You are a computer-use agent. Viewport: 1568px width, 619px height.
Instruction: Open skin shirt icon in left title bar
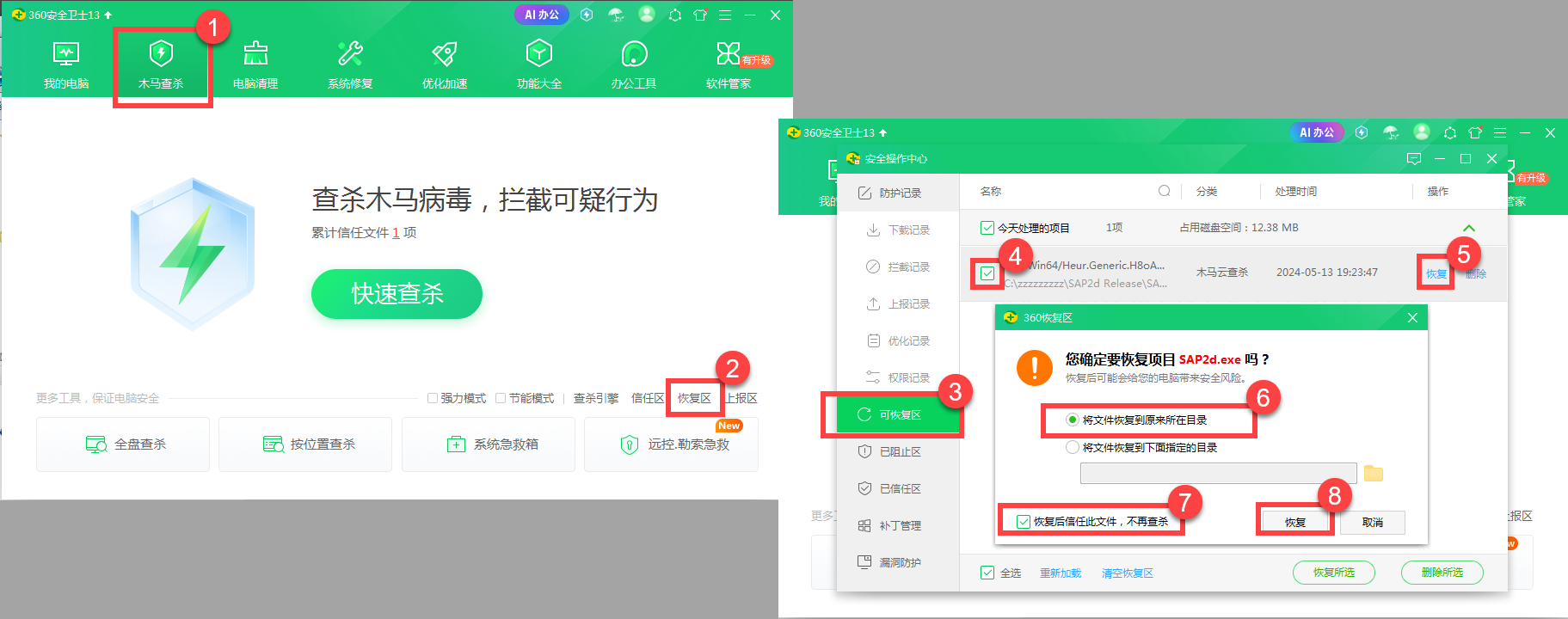click(x=700, y=15)
